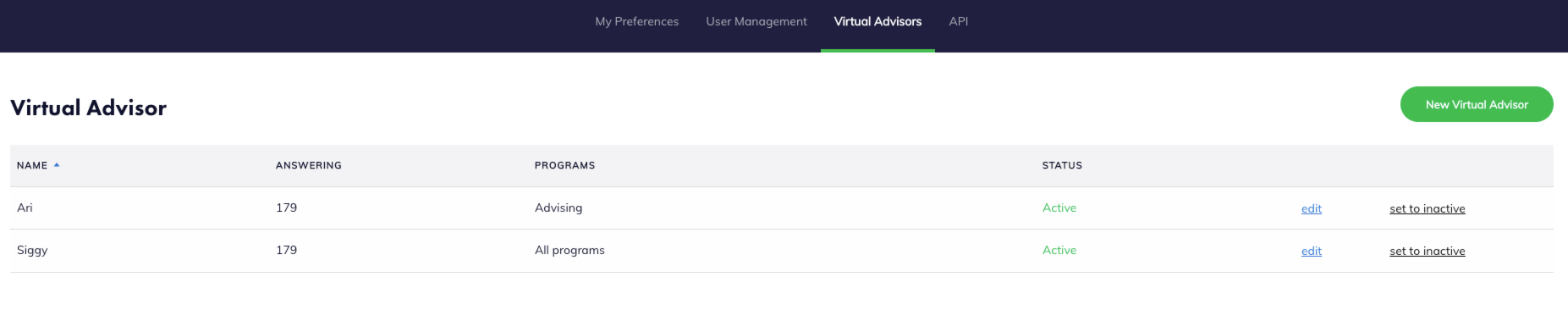Sort by the NAME column header
The height and width of the screenshot is (310, 1568).
[32, 165]
